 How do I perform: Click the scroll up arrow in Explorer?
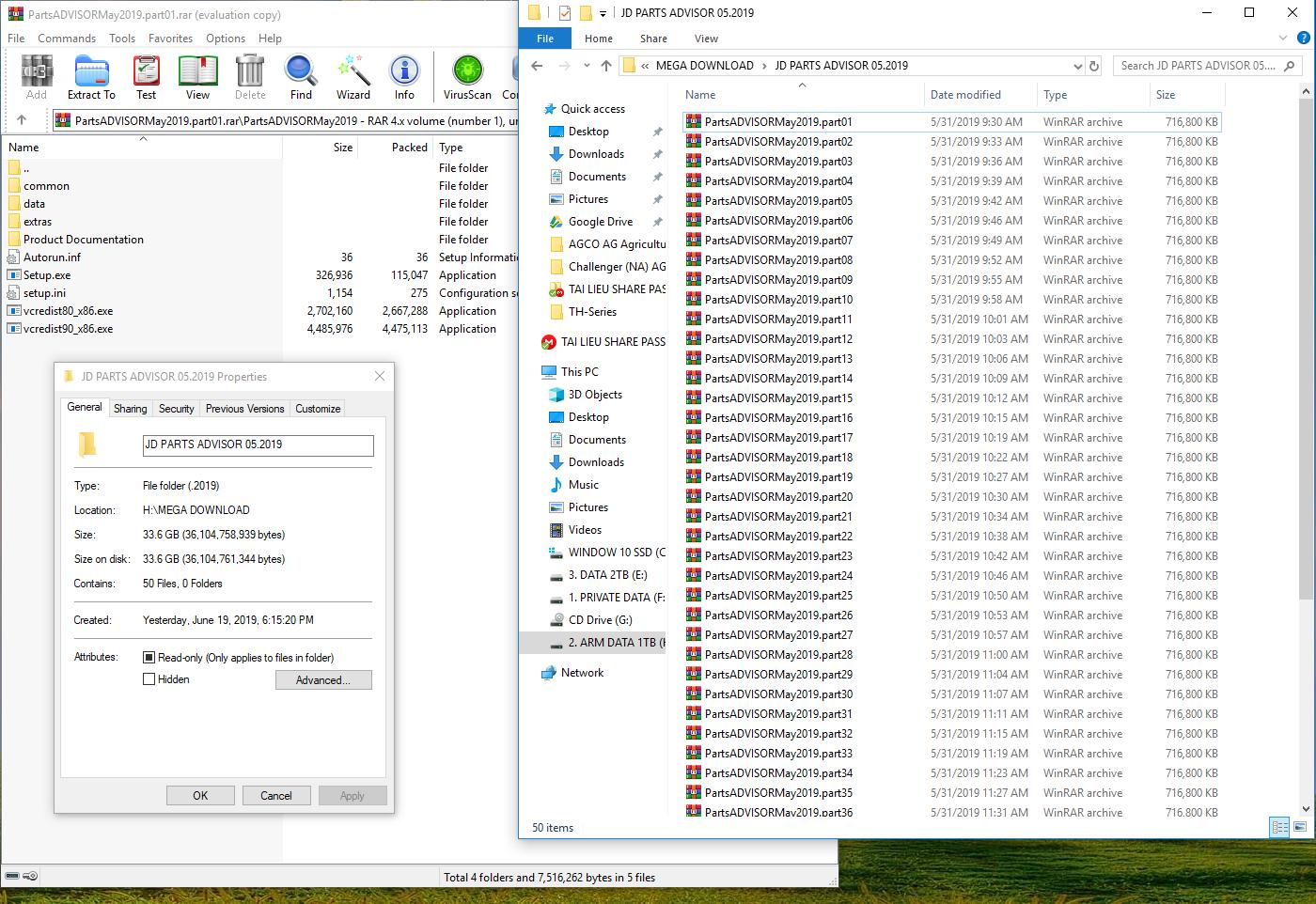(1308, 89)
